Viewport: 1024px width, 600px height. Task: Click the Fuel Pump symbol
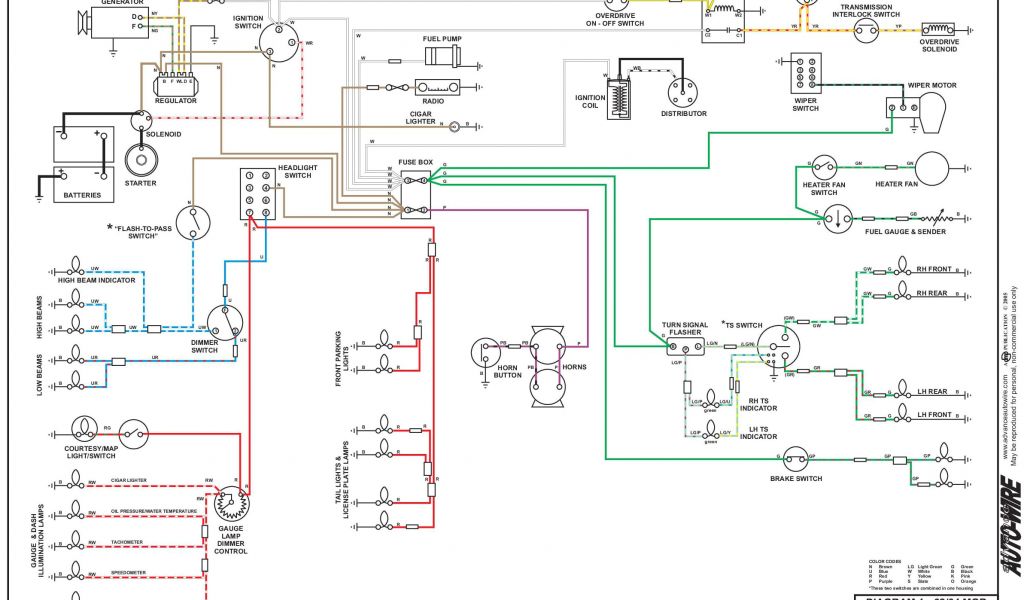click(441, 55)
